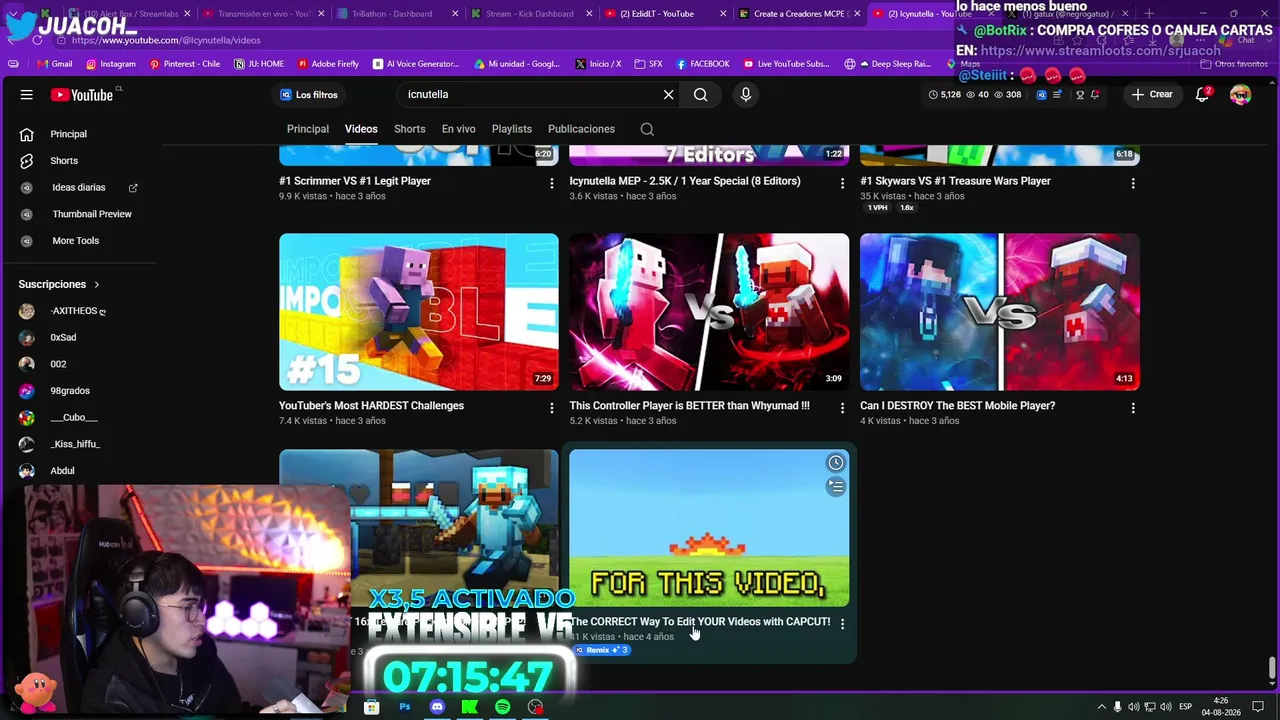Screen dimensions: 1280x720
Task: Open options for the CAPCUT editing video
Action: [x=842, y=624]
